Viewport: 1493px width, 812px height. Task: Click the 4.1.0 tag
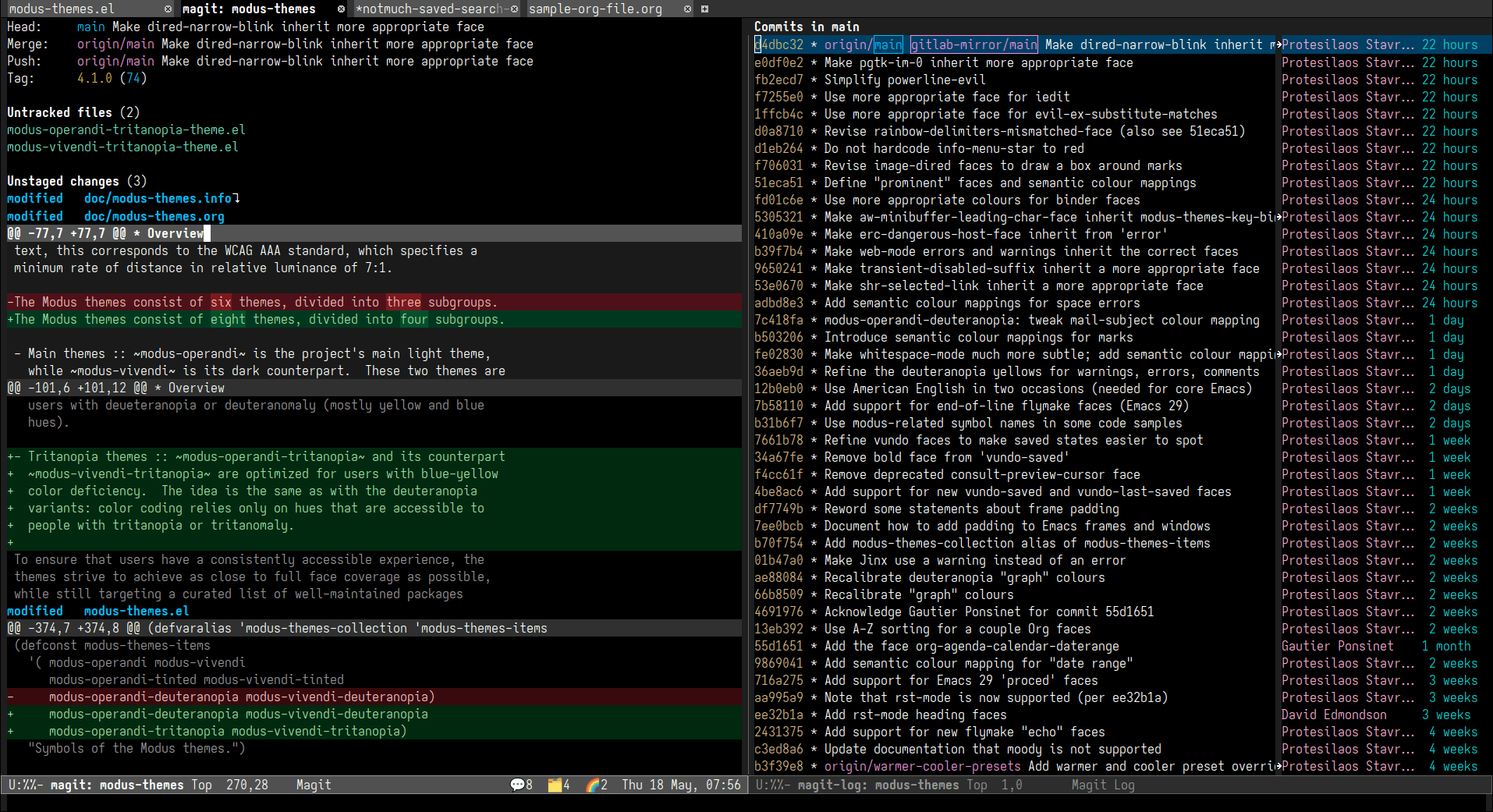click(94, 78)
